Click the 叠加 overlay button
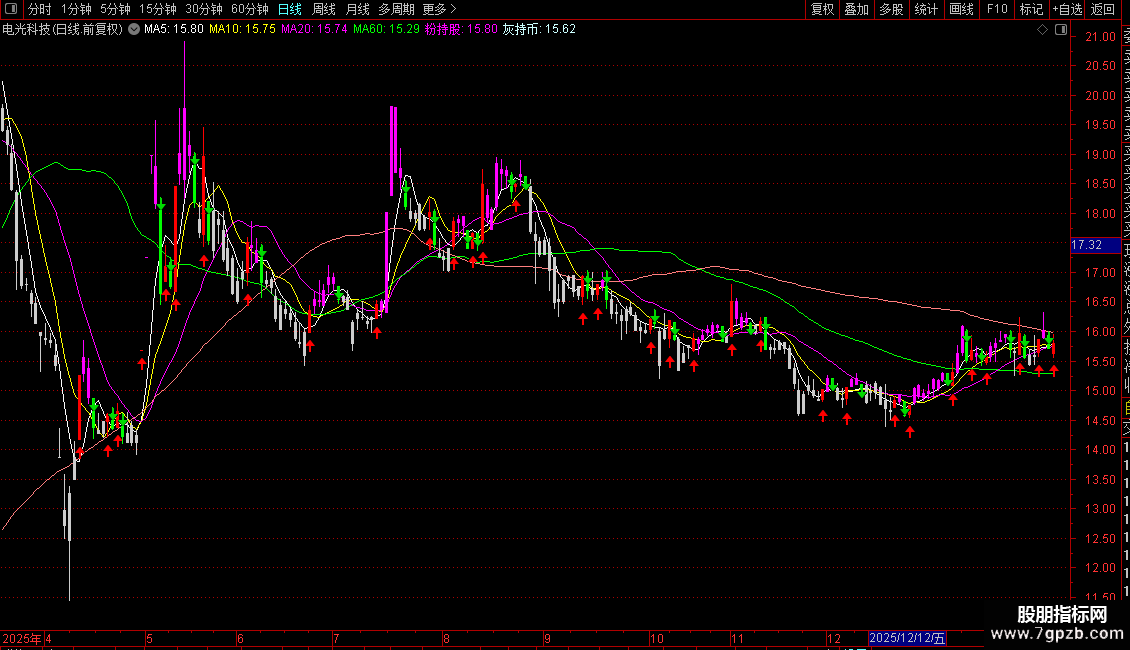 point(857,9)
